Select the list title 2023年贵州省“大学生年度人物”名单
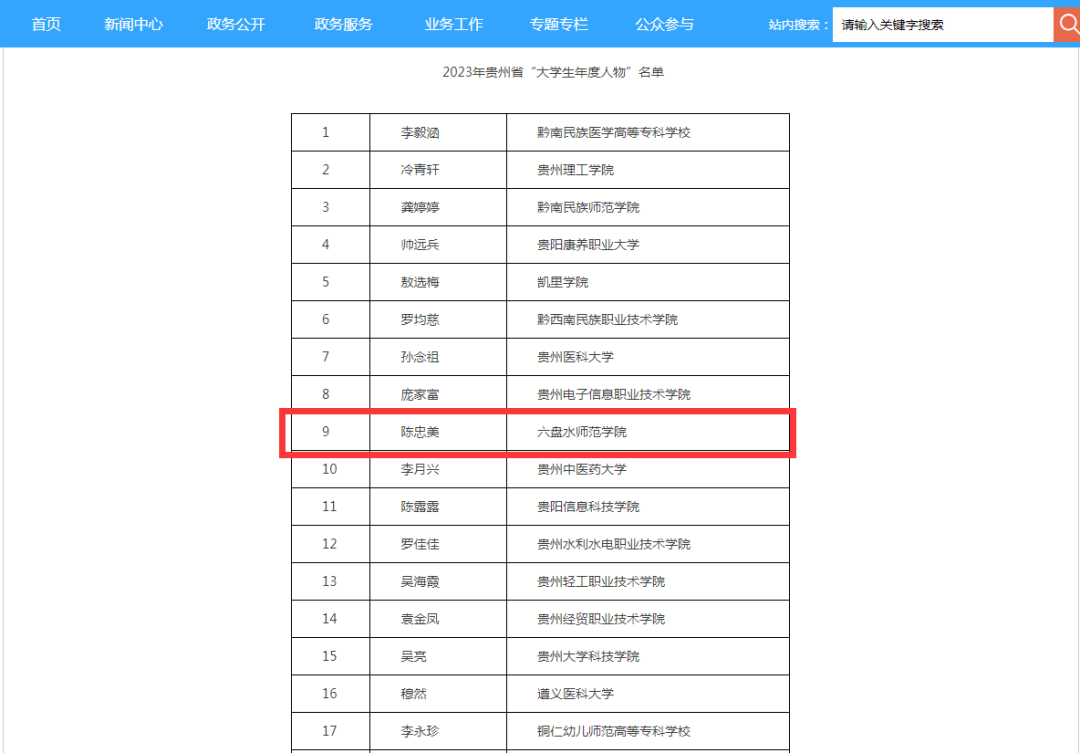 click(553, 72)
